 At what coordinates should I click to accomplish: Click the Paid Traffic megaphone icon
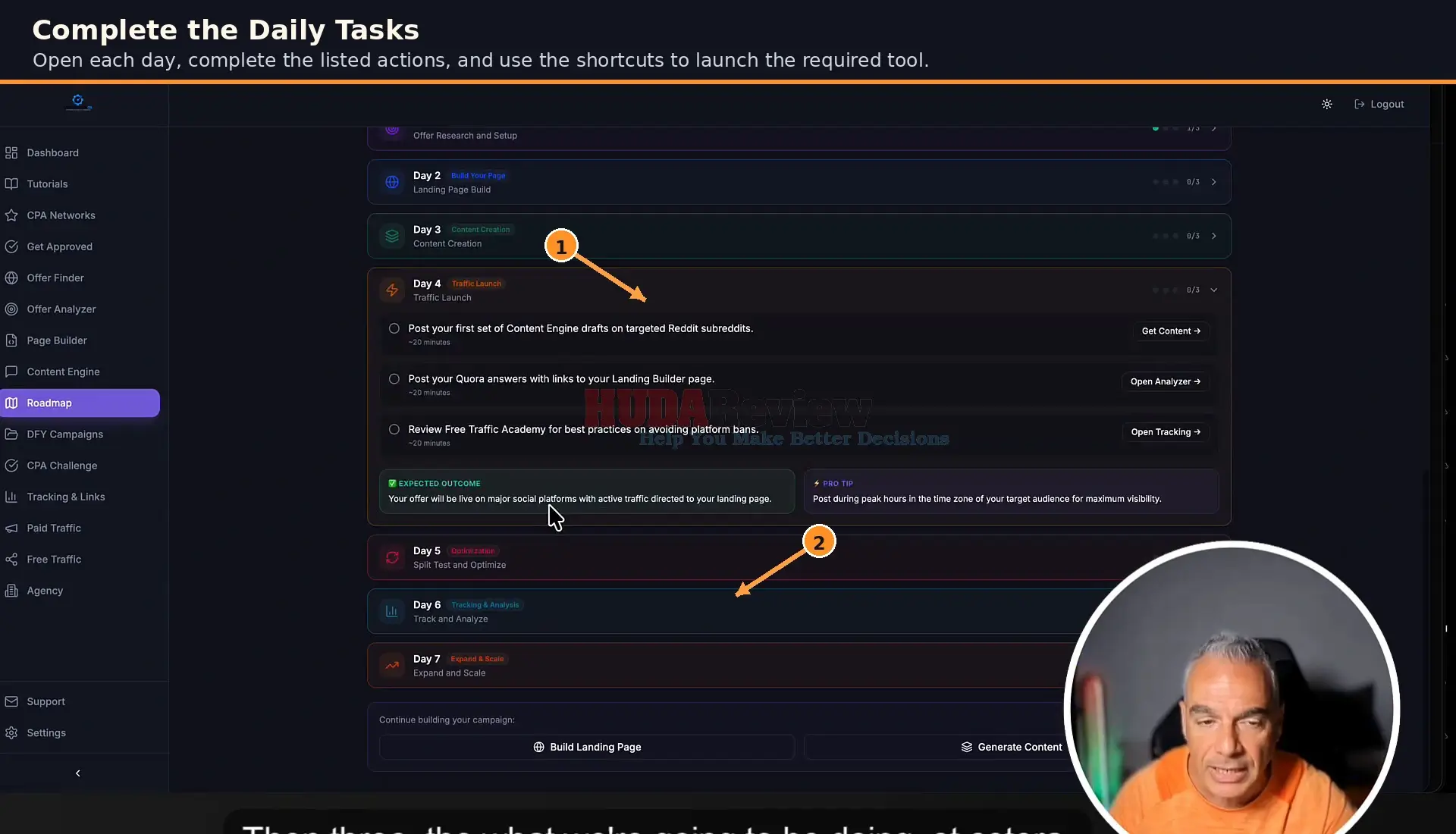[x=11, y=528]
